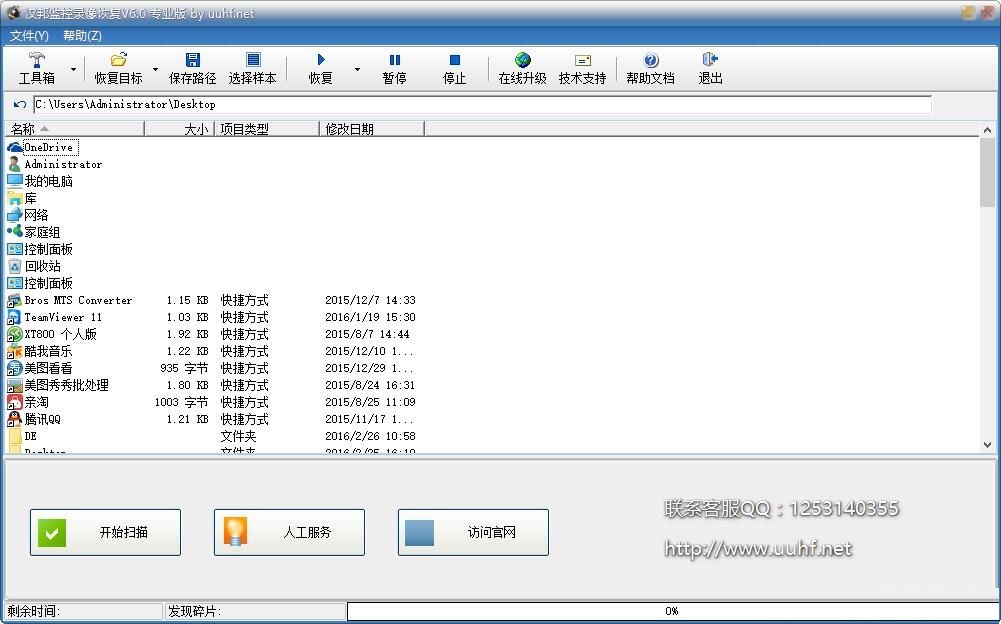Click the 2016/1/19 15:30 date cell
Image resolution: width=1001 pixels, height=624 pixels.
pos(370,317)
